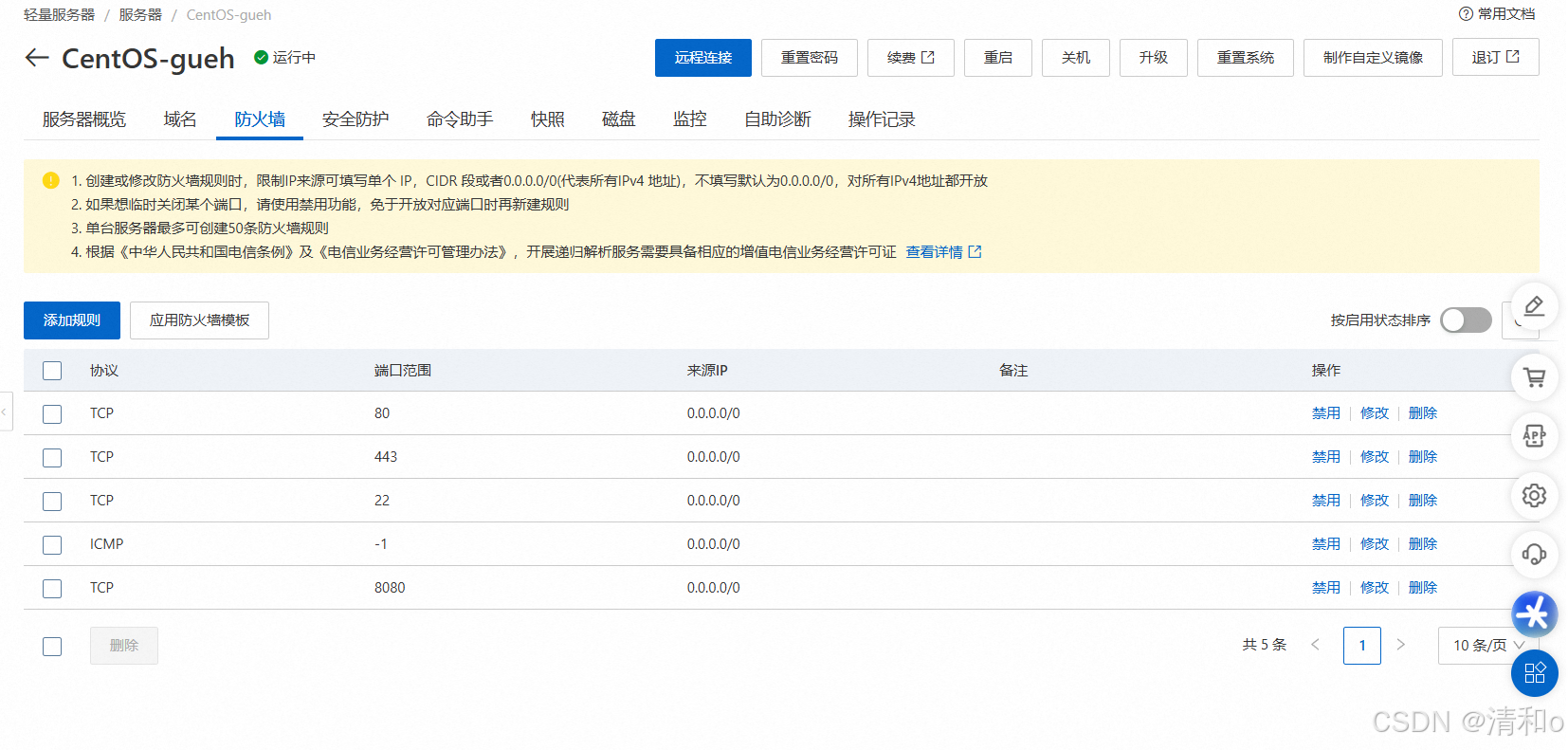Screen dimensions: 1568x750
Task: Launch the blue AI assistant floating icon
Action: coord(1534,613)
